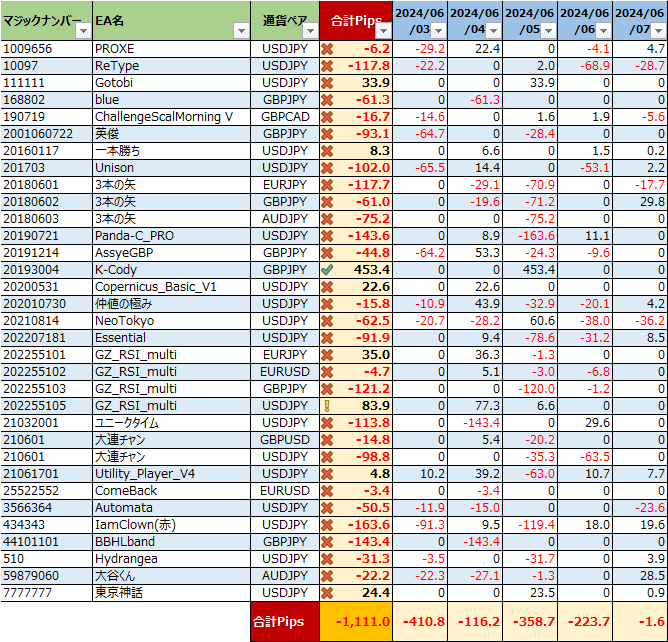Image resolution: width=668 pixels, height=642 pixels.
Task: Click the red X icon in ReType row
Action: tap(327, 66)
